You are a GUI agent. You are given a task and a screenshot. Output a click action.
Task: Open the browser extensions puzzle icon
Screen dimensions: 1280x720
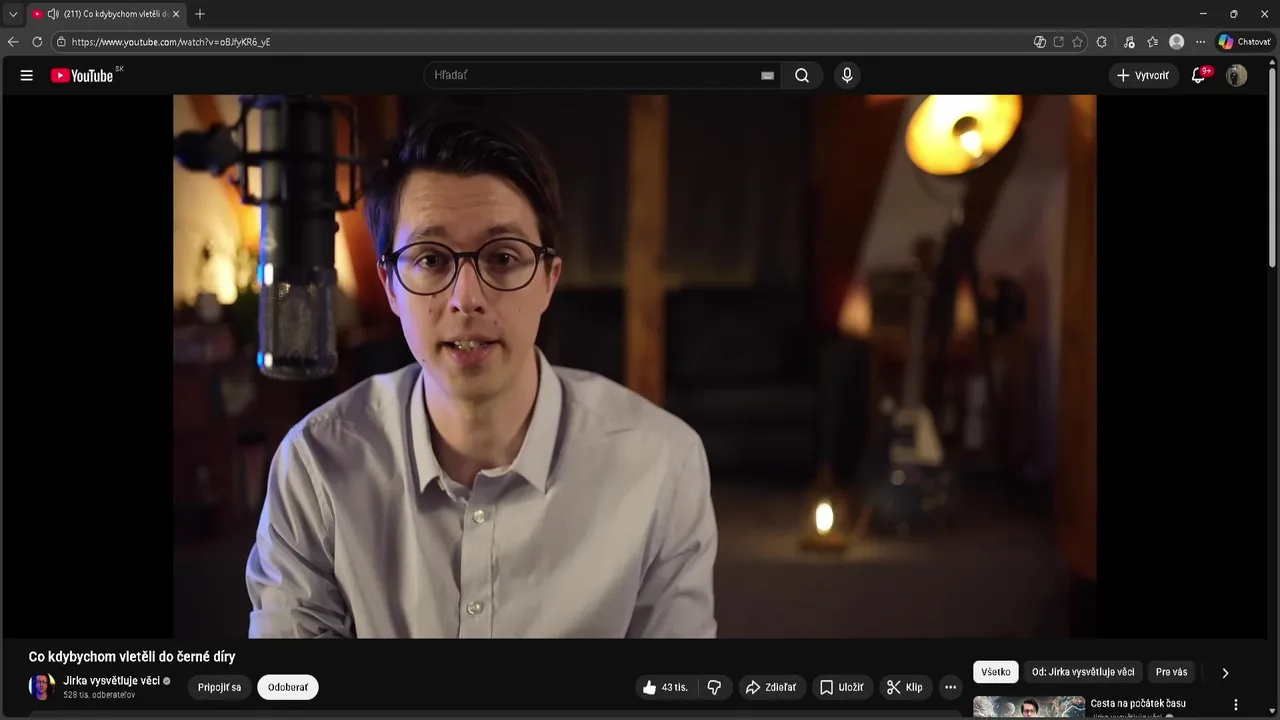click(x=1102, y=42)
